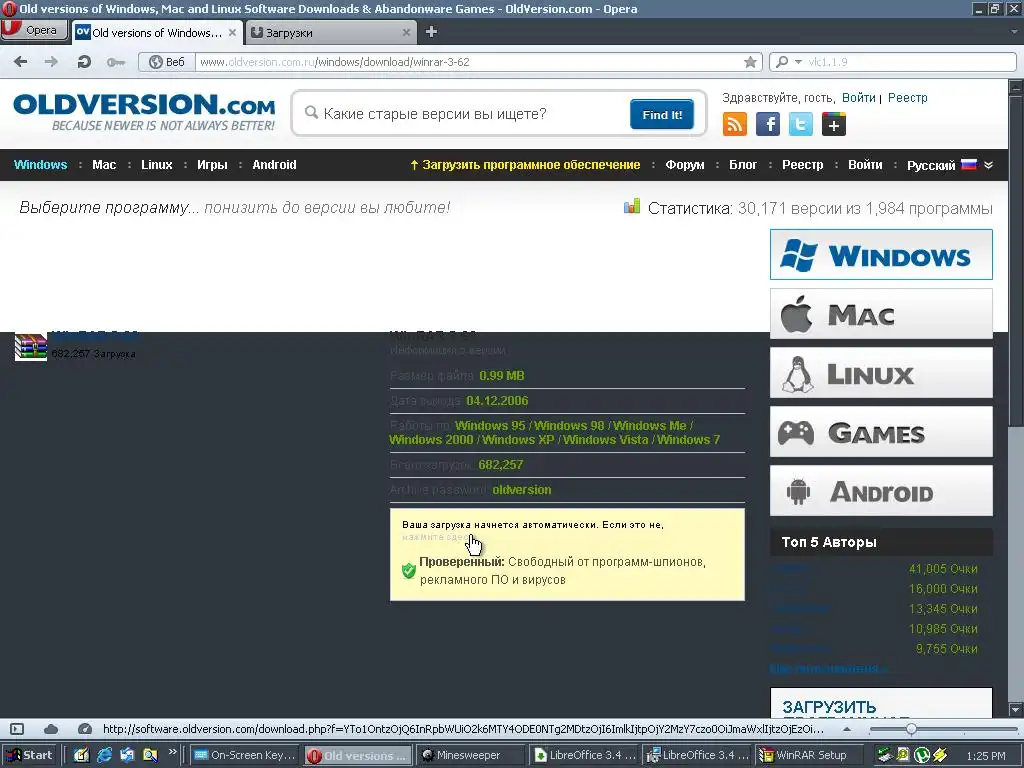The height and width of the screenshot is (768, 1024).
Task: Click the file size value 0.99 MB
Action: [x=502, y=376]
